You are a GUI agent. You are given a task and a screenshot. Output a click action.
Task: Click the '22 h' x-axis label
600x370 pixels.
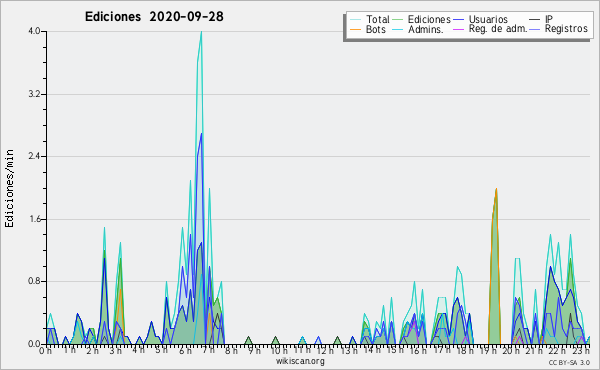557,351
